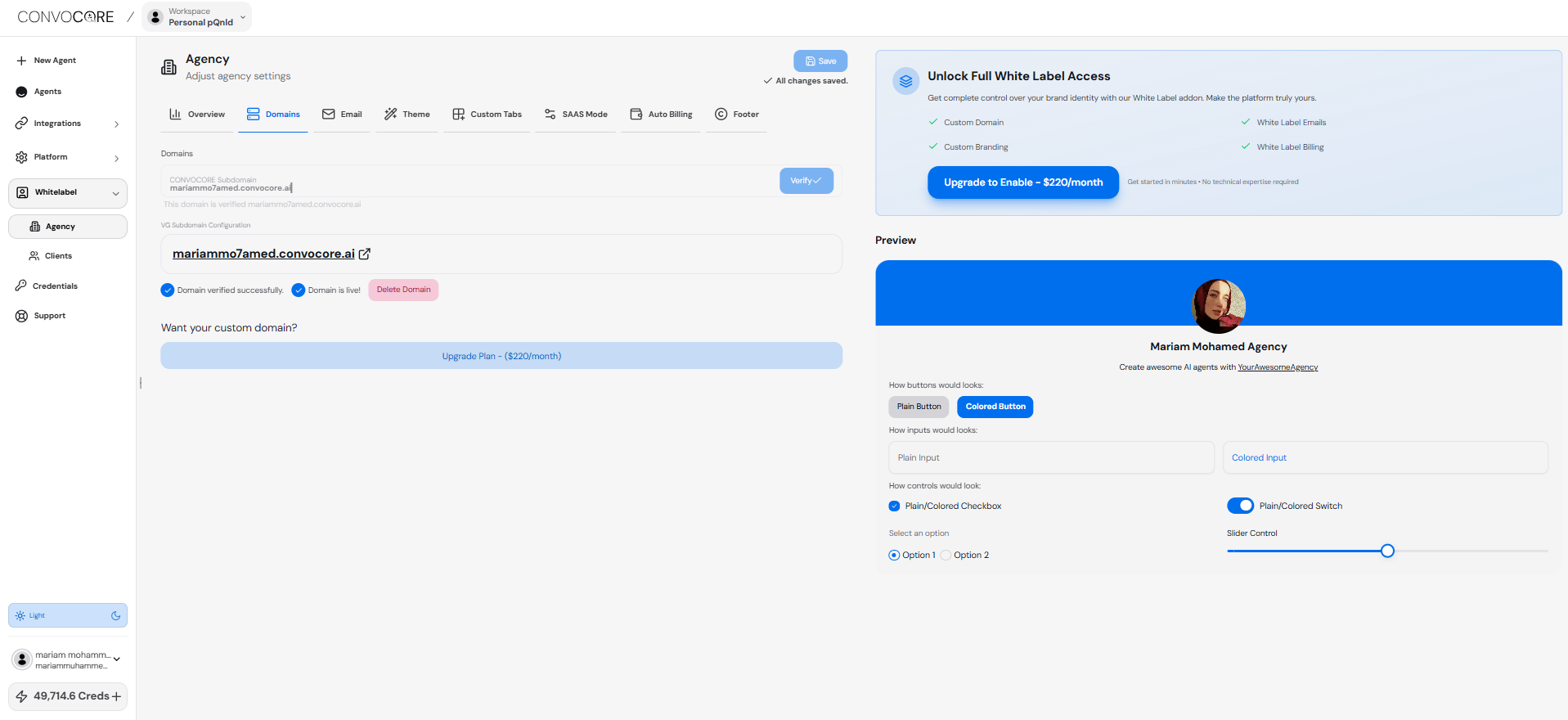The width and height of the screenshot is (1568, 720).
Task: Click the YourAwesomeAgency link
Action: coord(1278,367)
